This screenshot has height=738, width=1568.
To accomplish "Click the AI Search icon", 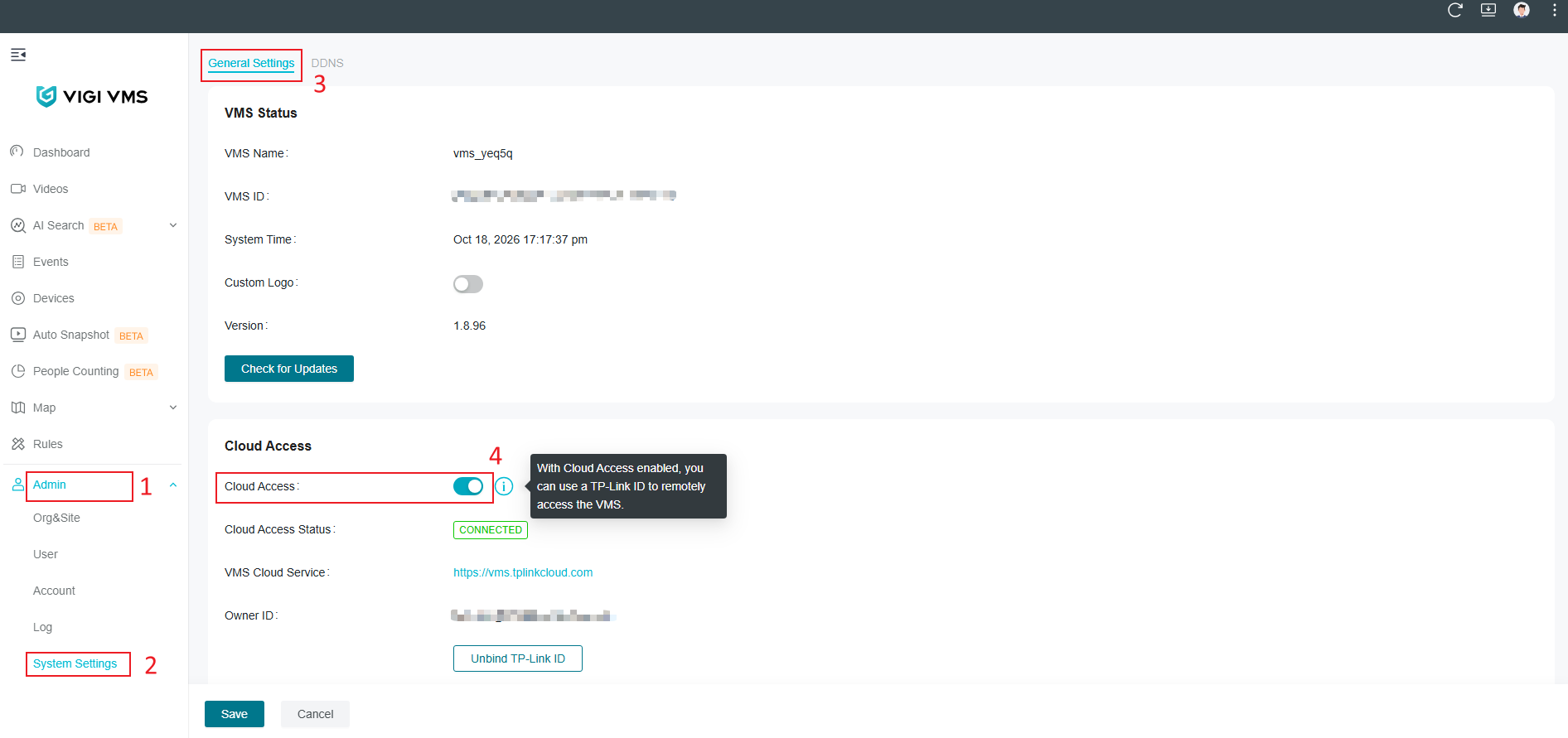I will click(18, 225).
